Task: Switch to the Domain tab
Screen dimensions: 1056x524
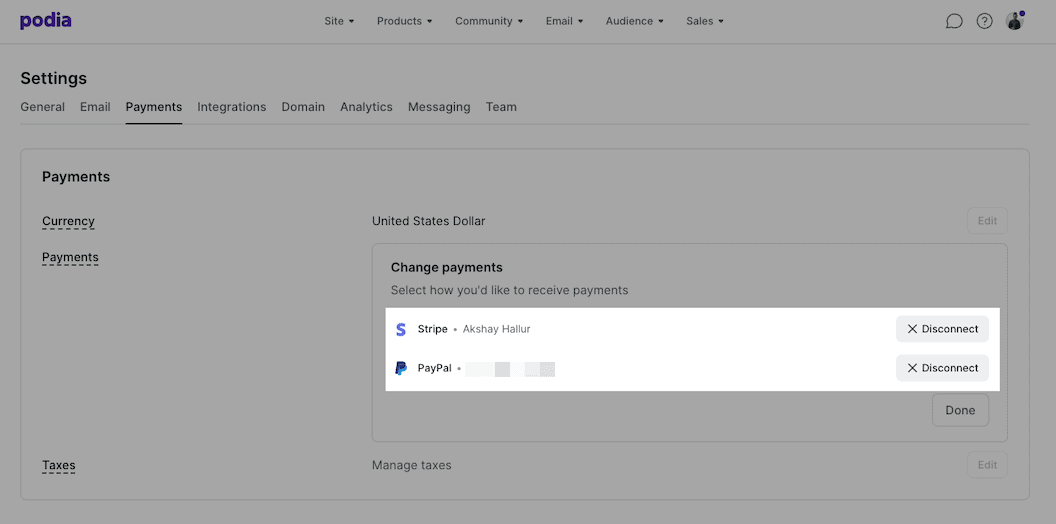Action: (303, 107)
